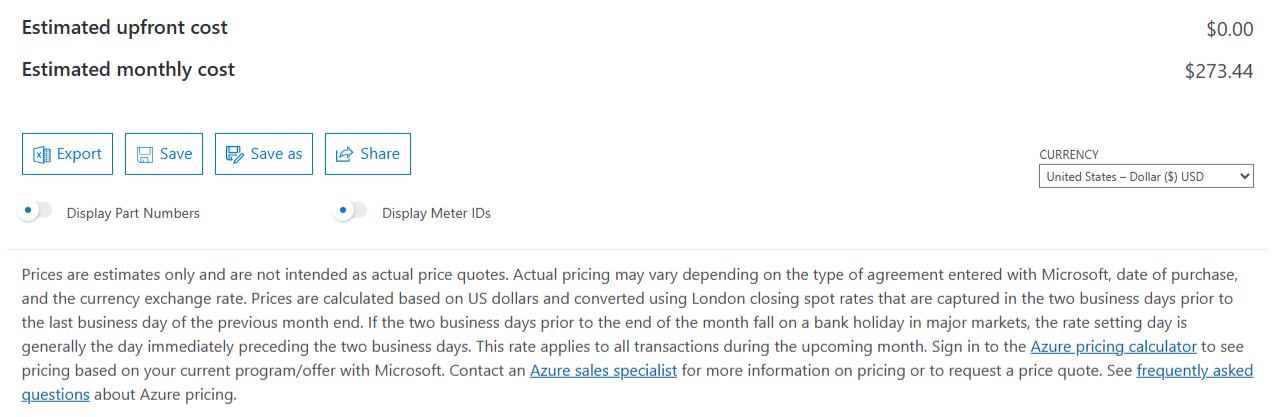1276x417 pixels.
Task: Click the Share arrow icon
Action: point(345,154)
